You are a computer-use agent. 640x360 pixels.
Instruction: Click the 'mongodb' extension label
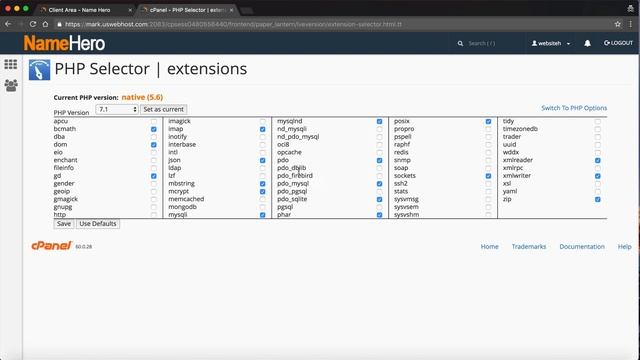[x=182, y=207]
